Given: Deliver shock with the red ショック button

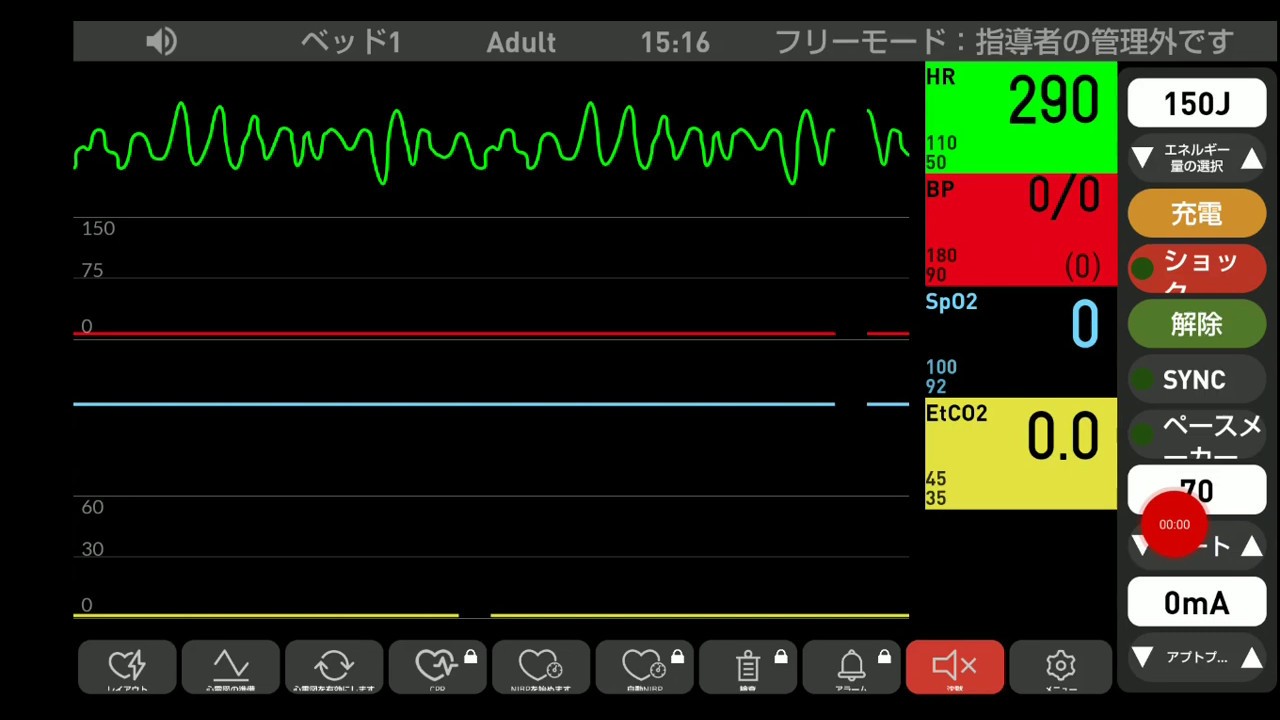Looking at the screenshot, I should pos(1197,268).
